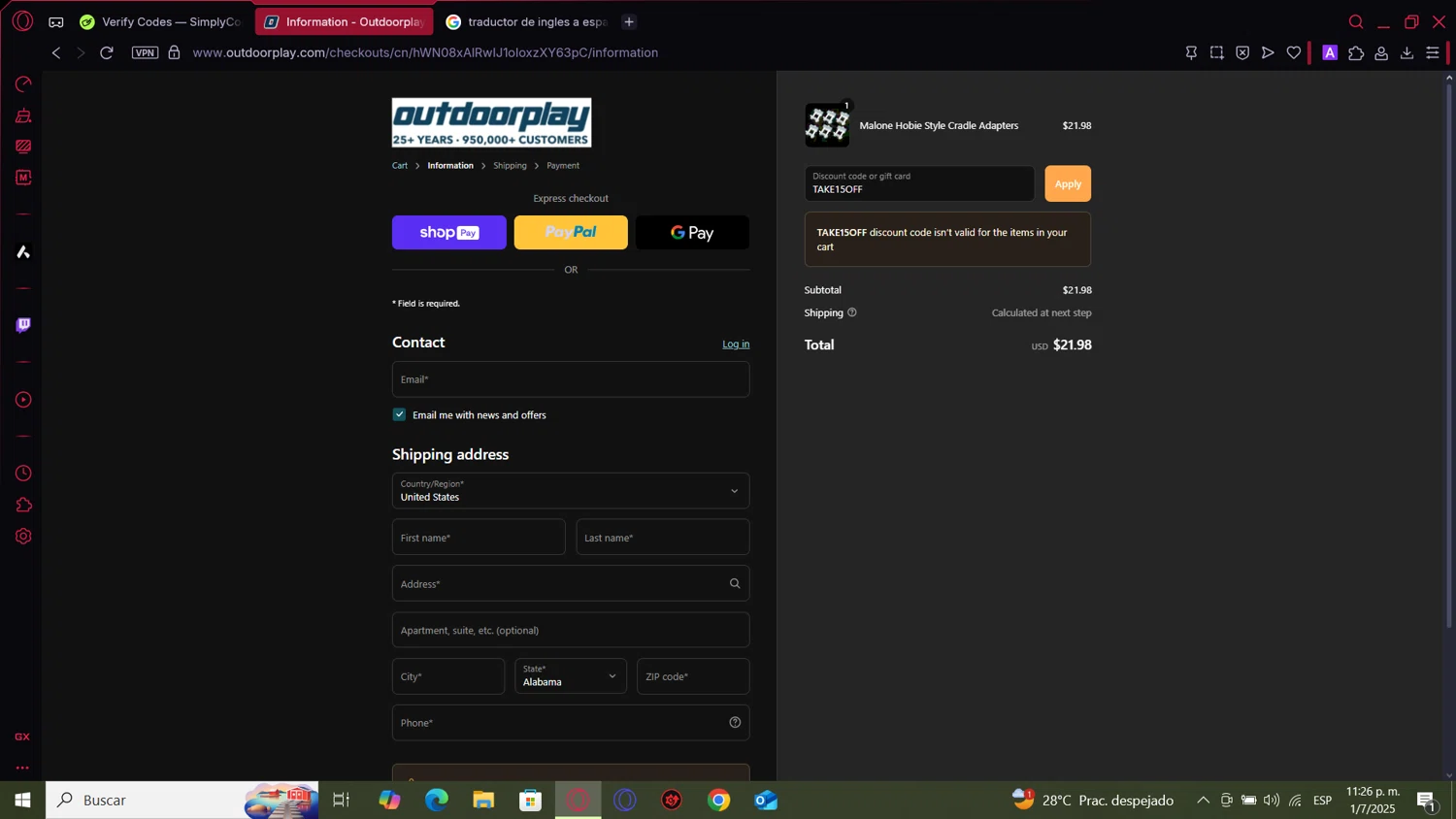
Task: Click the Address input field
Action: [571, 583]
